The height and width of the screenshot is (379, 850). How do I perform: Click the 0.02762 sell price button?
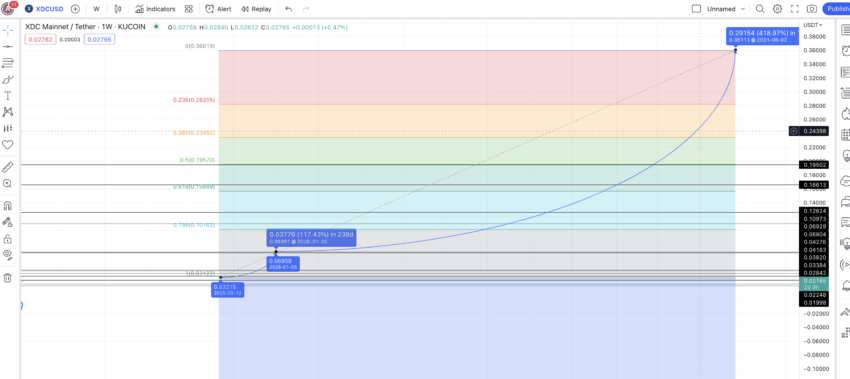(x=40, y=39)
